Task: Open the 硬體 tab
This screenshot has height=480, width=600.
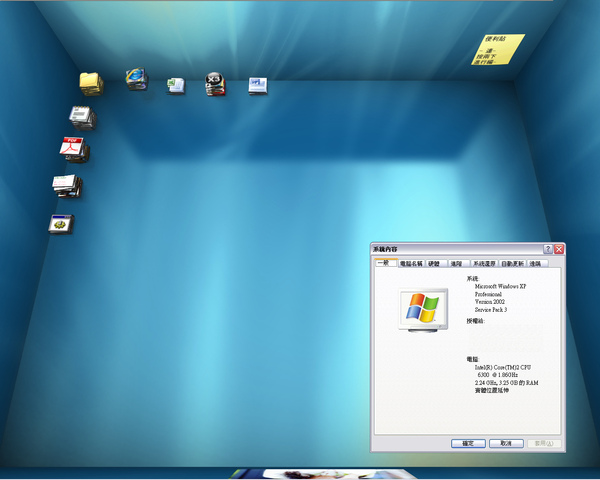Action: tap(435, 263)
